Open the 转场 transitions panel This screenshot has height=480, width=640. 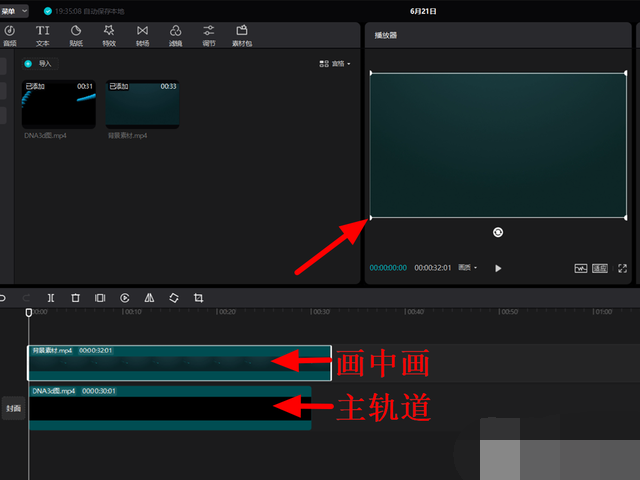[x=142, y=36]
